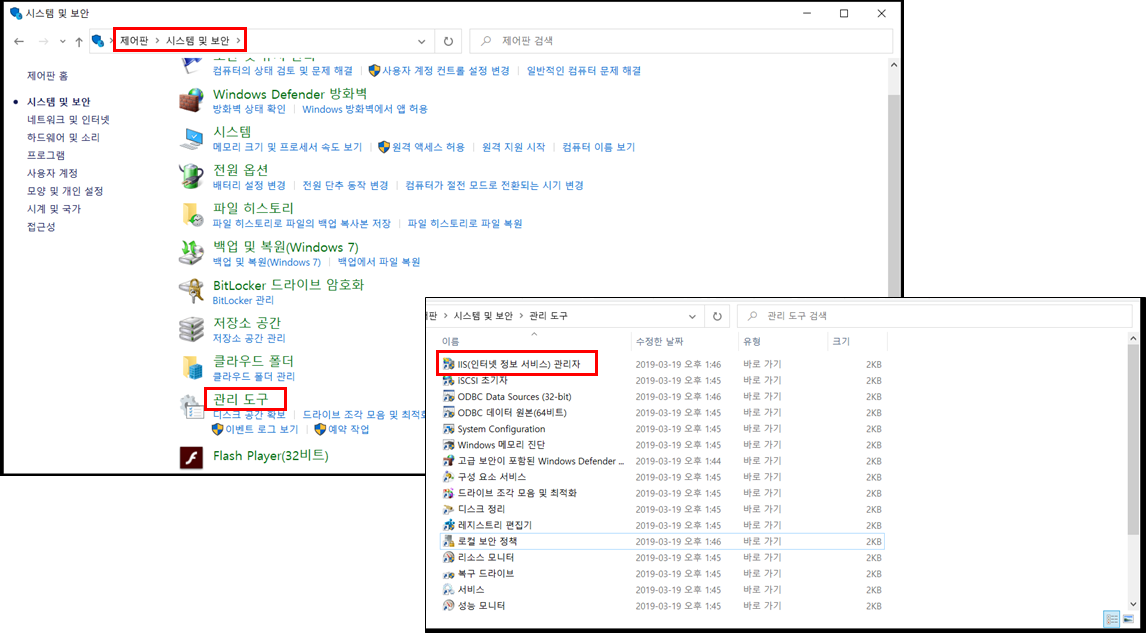The height and width of the screenshot is (633, 1146).
Task: Go up one level with up arrow
Action: 78,41
